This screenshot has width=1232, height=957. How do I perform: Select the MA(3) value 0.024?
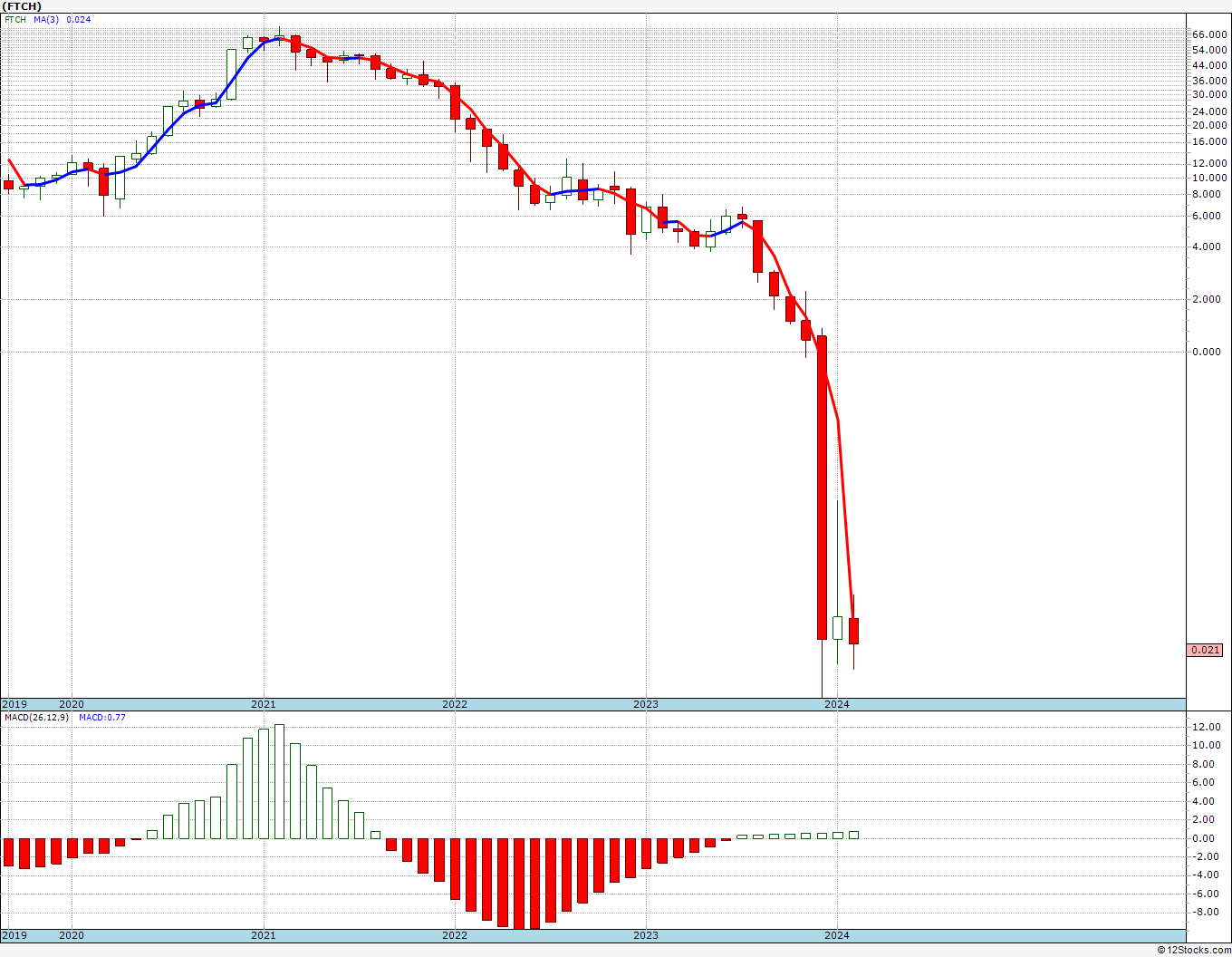pyautogui.click(x=79, y=19)
